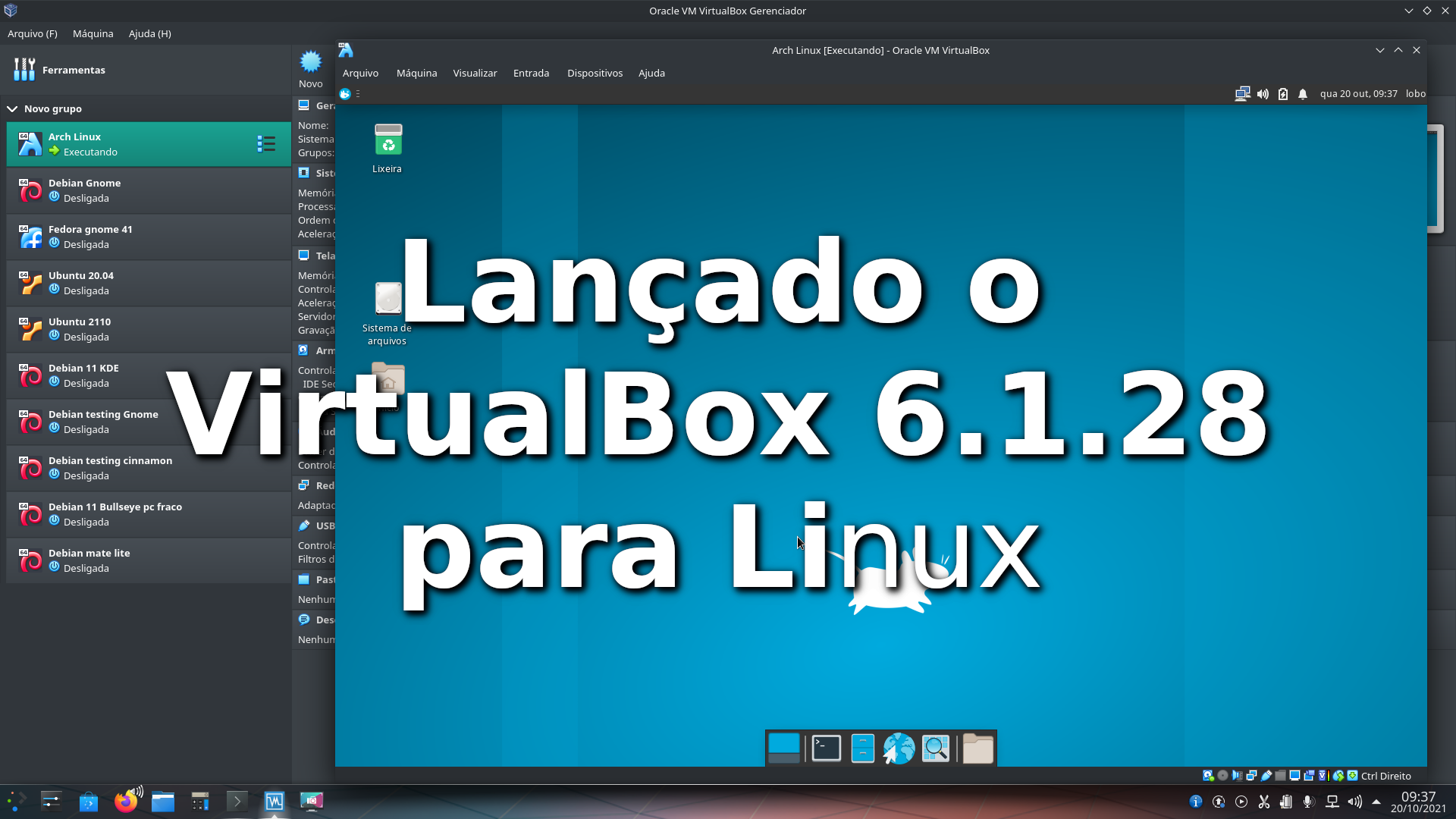Click optical disc indicator in VM statusbar
1456x819 pixels.
point(1222,776)
